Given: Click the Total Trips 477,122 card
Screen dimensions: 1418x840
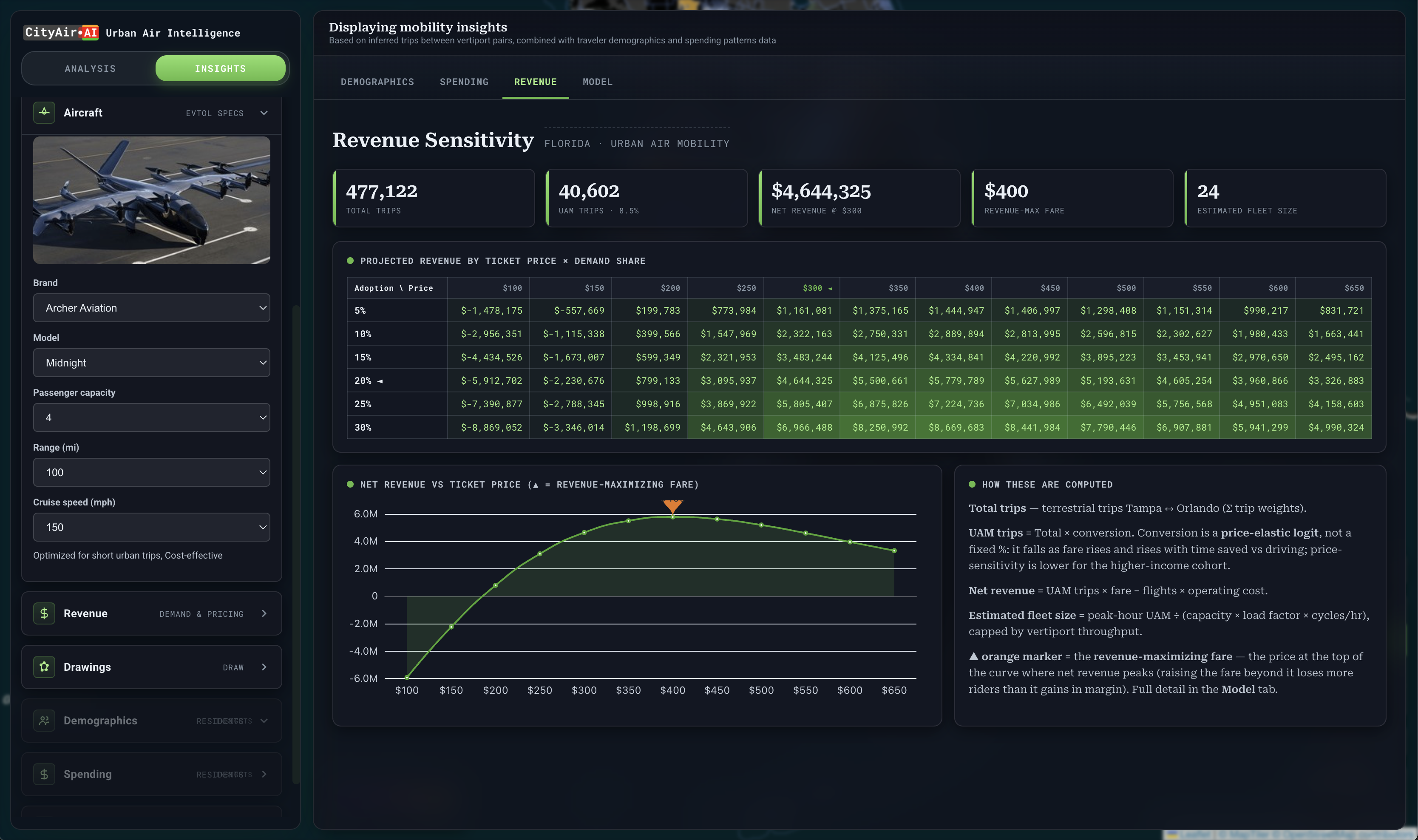Looking at the screenshot, I should (x=434, y=198).
